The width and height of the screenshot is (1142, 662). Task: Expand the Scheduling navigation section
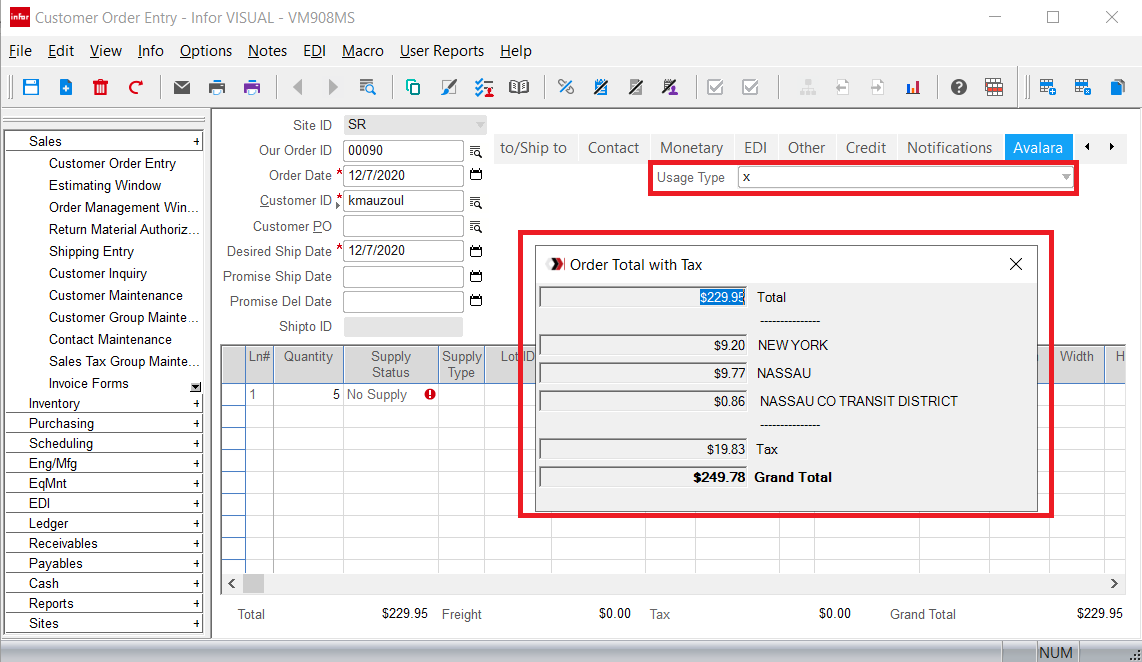coord(197,444)
